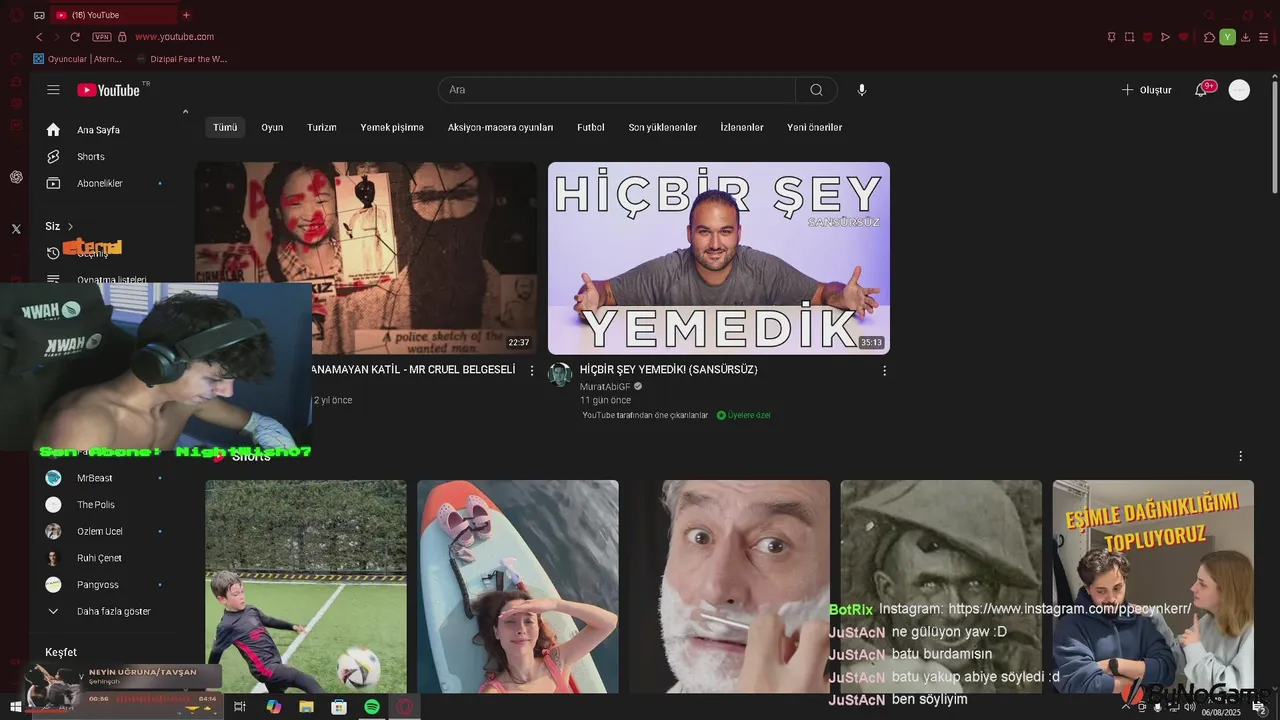Select the Turizm filter chip
The image size is (1280, 720).
pyautogui.click(x=321, y=127)
